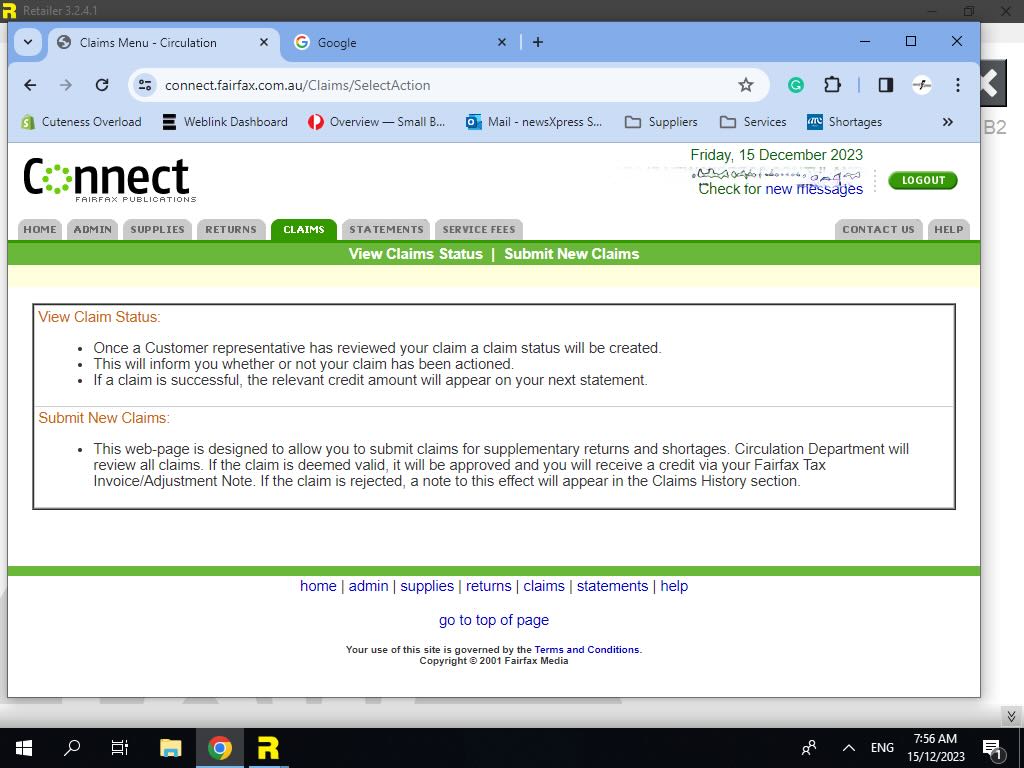Bookmark this page with star icon
The height and width of the screenshot is (768, 1024).
pos(745,85)
